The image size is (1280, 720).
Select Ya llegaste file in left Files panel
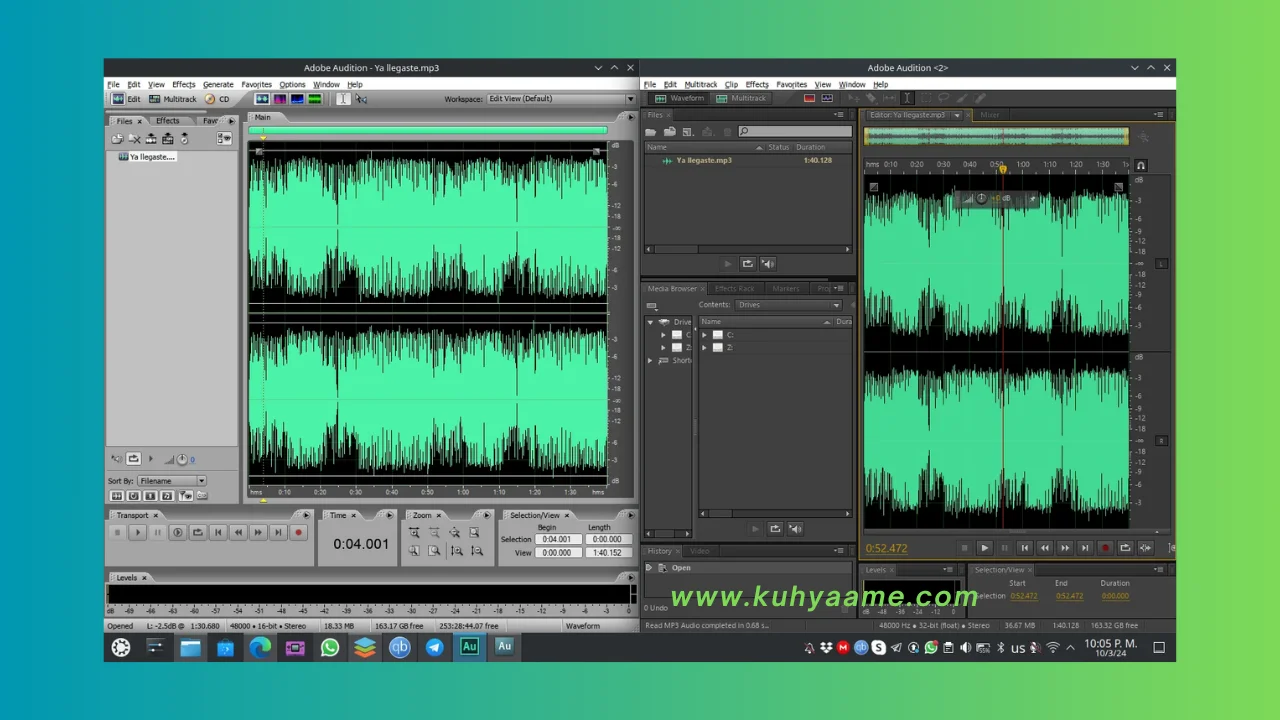[147, 157]
